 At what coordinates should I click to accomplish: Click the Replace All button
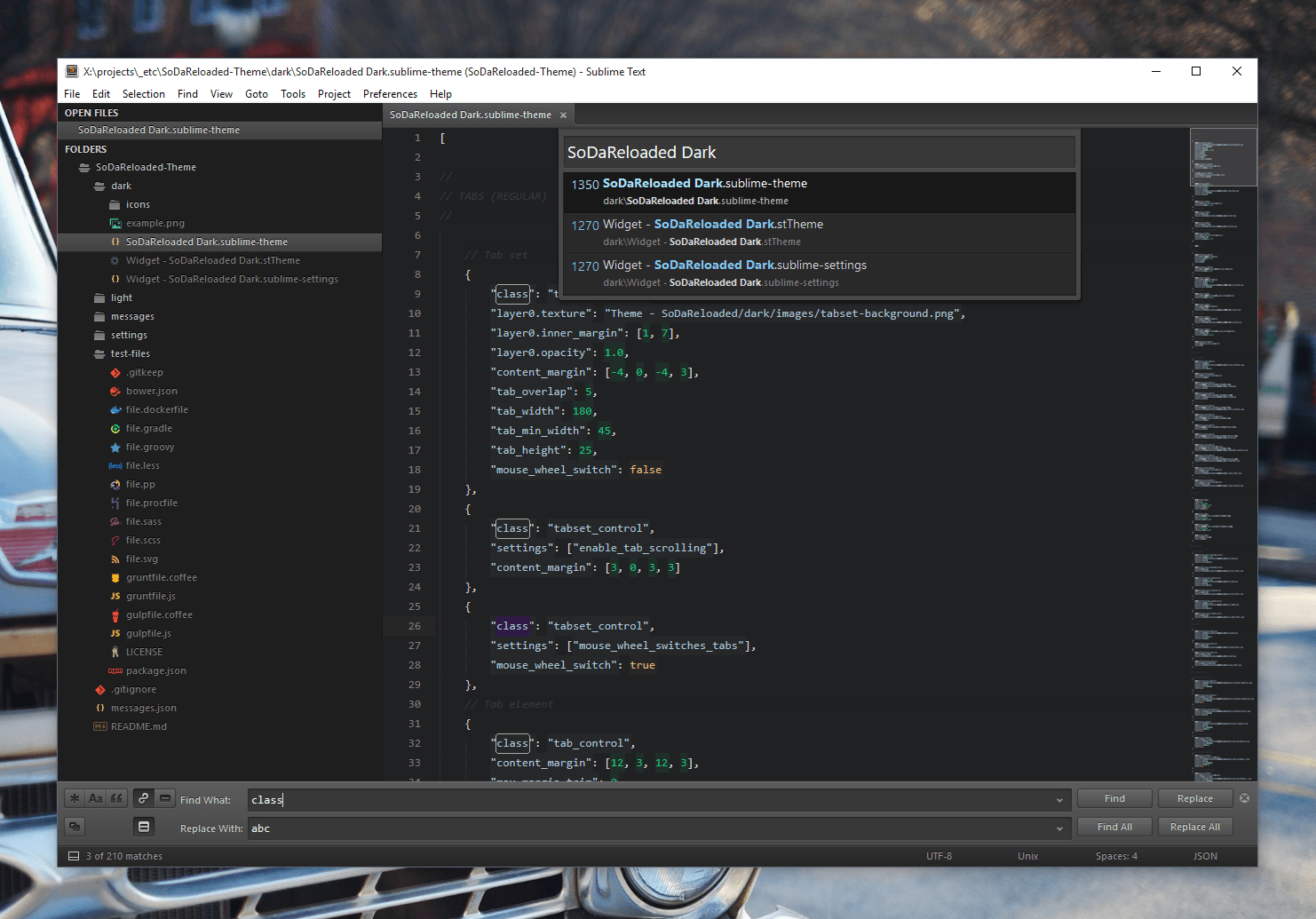click(1195, 827)
